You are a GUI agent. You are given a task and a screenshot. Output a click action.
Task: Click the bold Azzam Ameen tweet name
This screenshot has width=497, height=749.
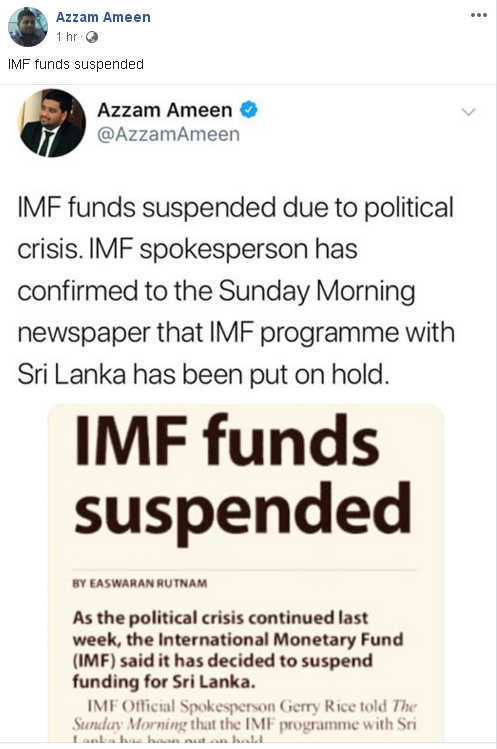click(x=165, y=110)
